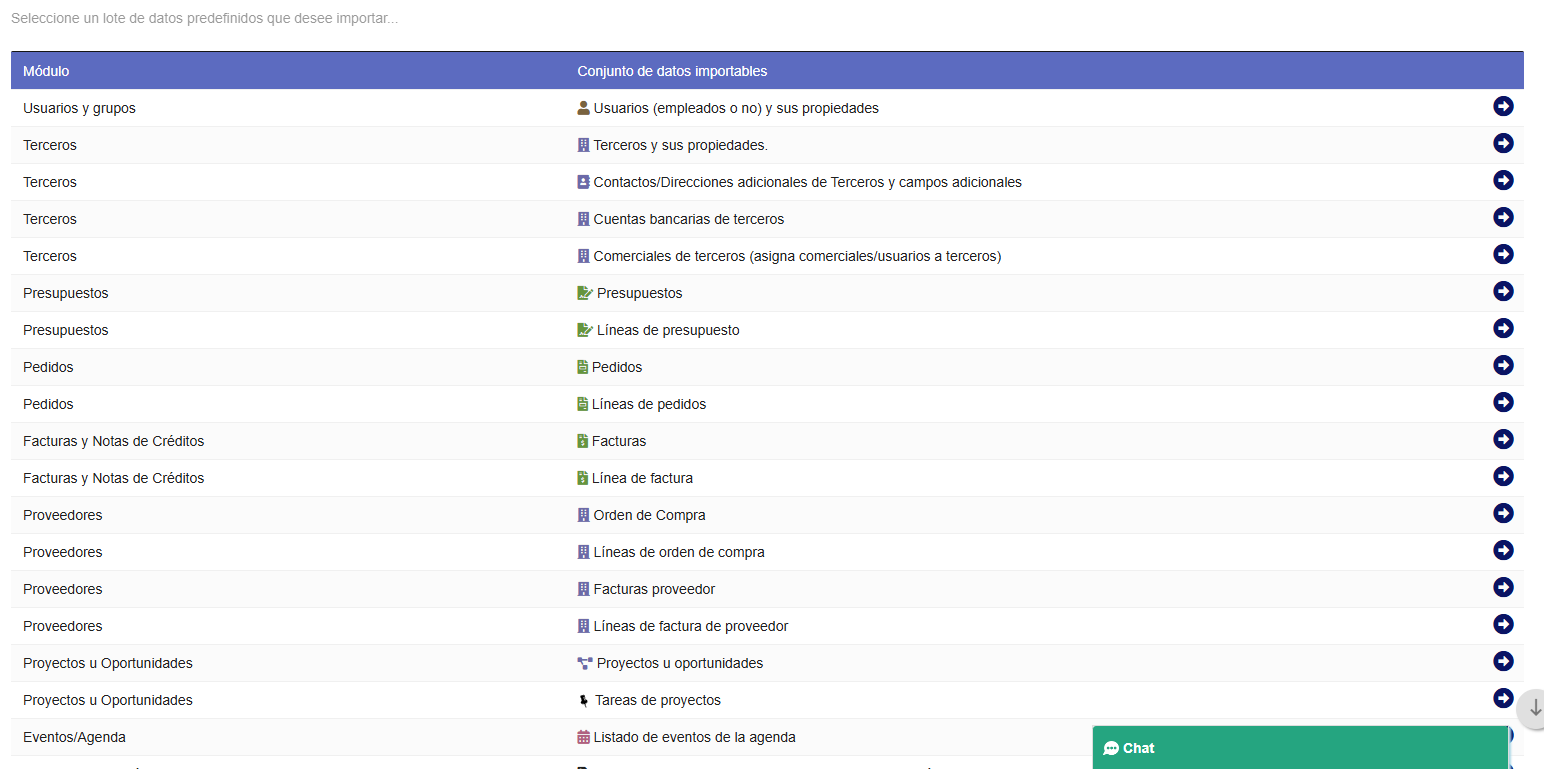Click the import arrow for Usuarios y grupos

pyautogui.click(x=1503, y=106)
